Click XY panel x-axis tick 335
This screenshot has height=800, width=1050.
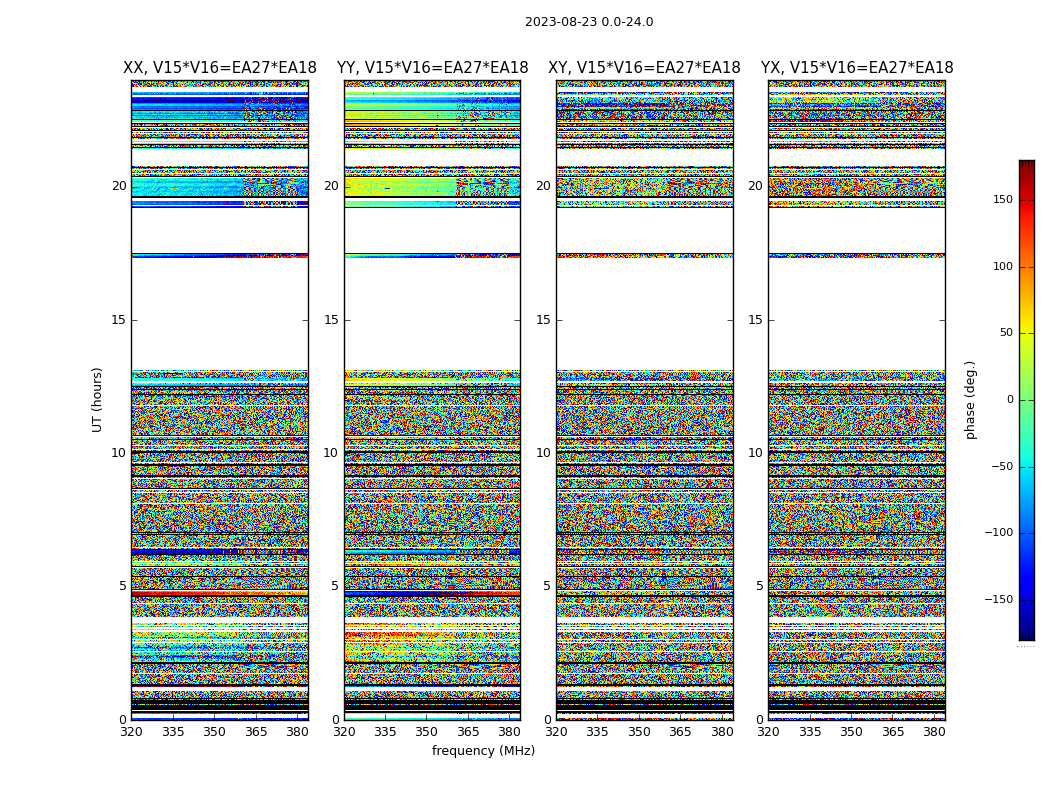pos(598,732)
